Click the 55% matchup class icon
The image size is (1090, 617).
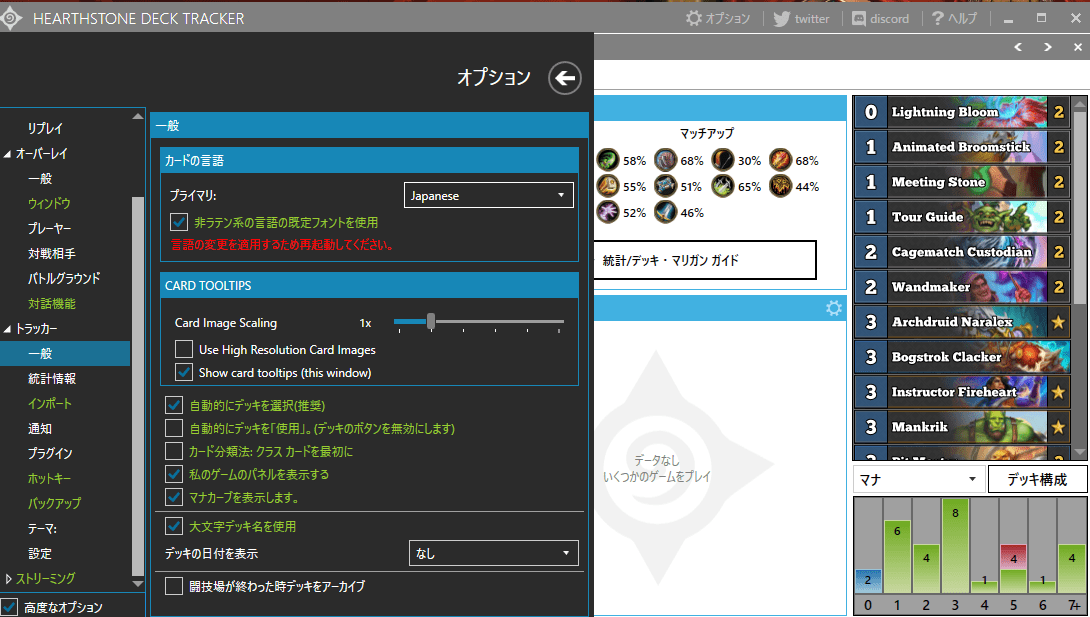pyautogui.click(x=608, y=186)
